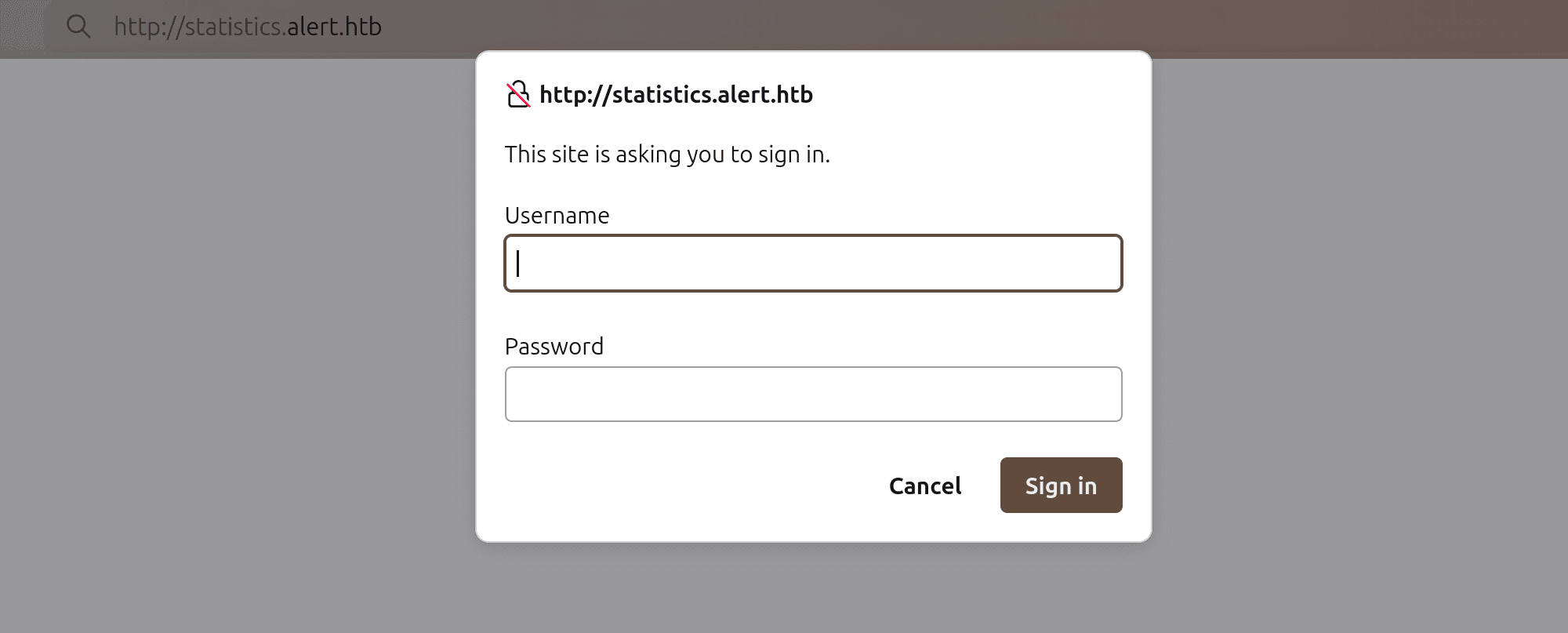
Task: Dismiss the dialog with Cancel
Action: 924,486
